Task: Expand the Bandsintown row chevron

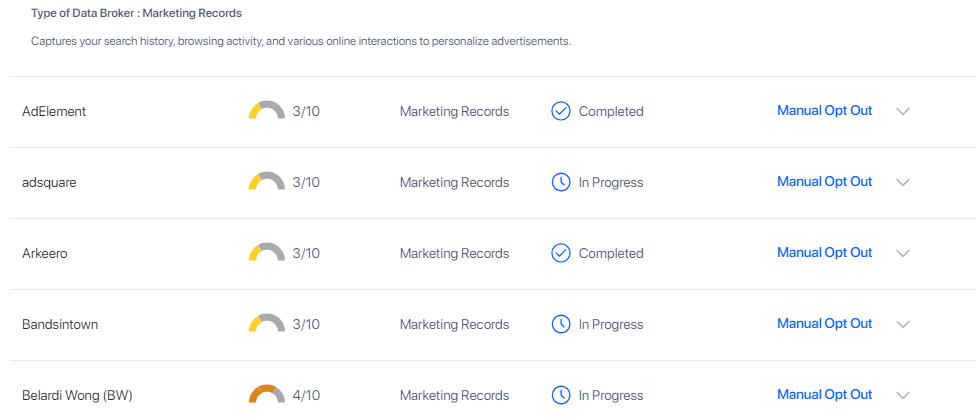Action: coord(903,324)
